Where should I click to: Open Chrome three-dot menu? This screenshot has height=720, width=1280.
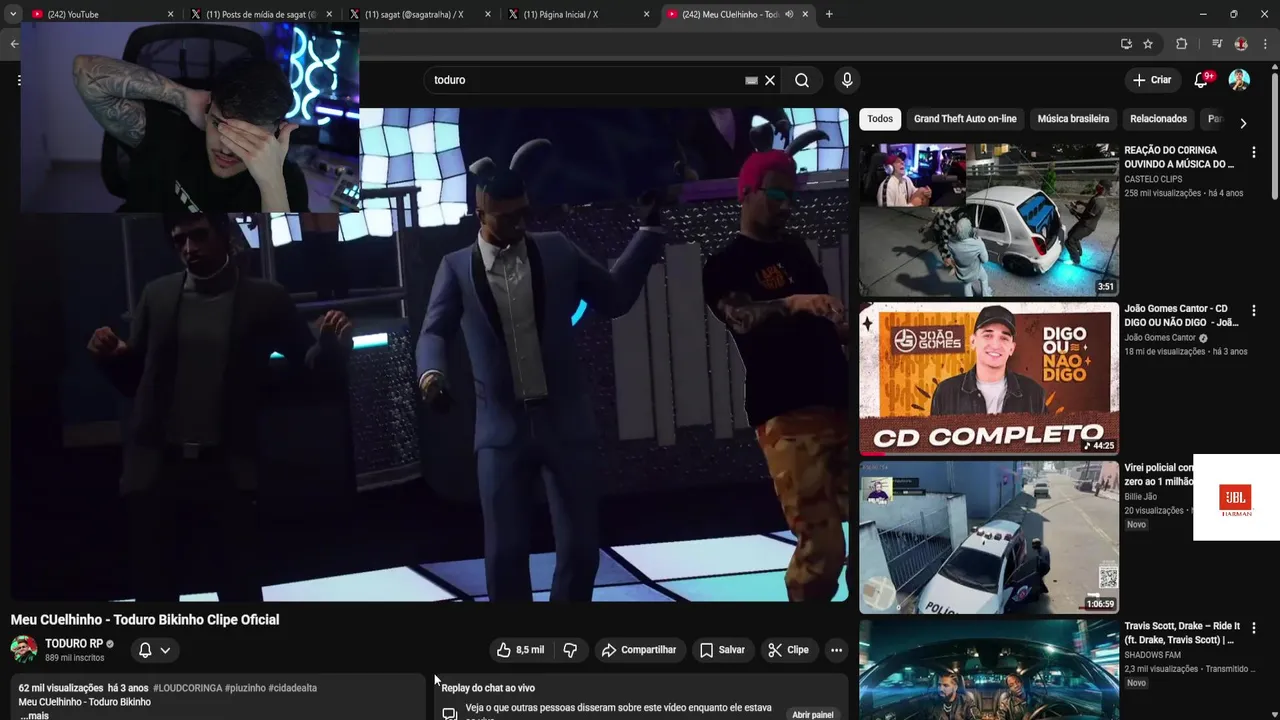(1267, 44)
